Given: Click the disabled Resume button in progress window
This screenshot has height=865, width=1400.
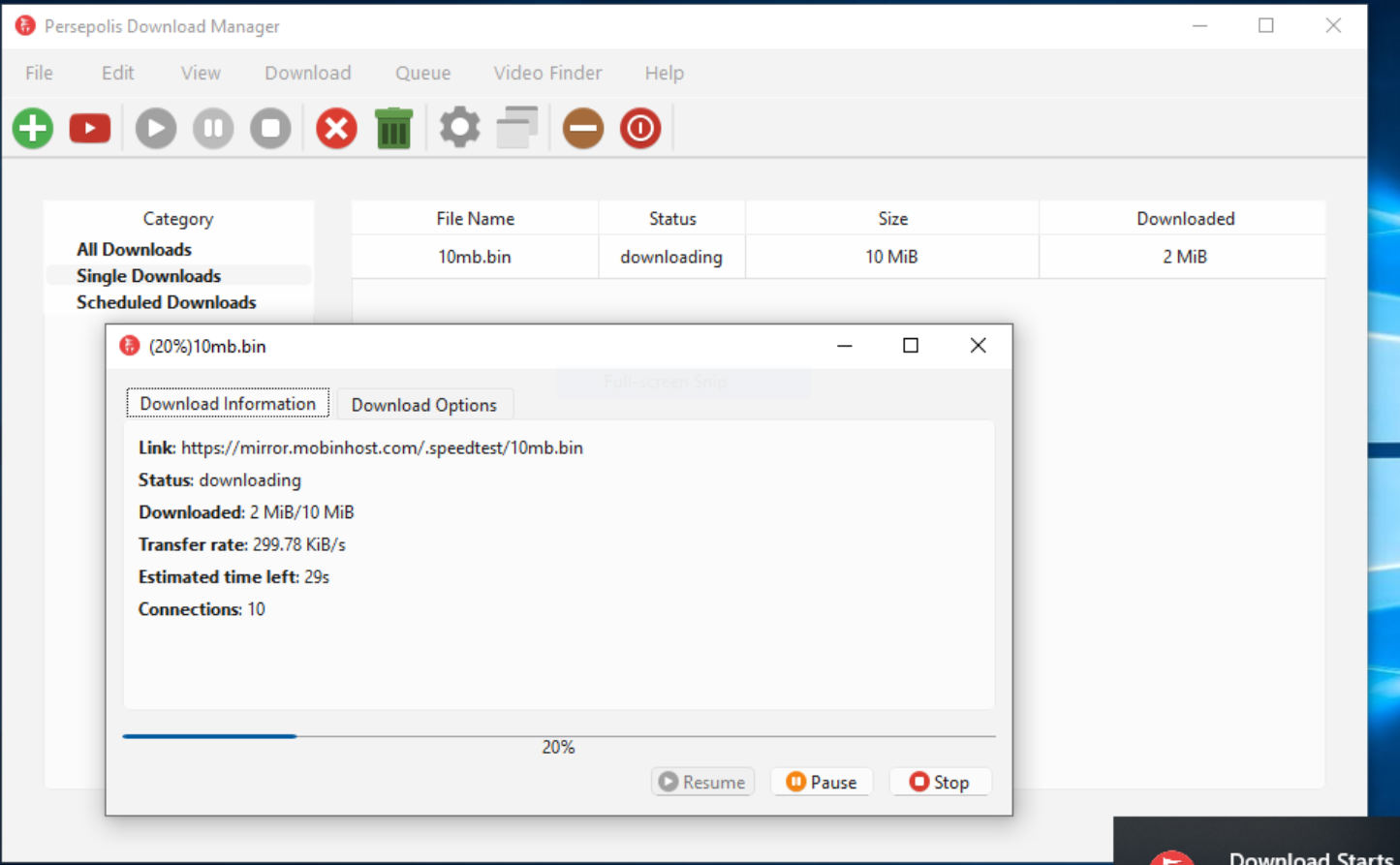Looking at the screenshot, I should click(x=702, y=782).
